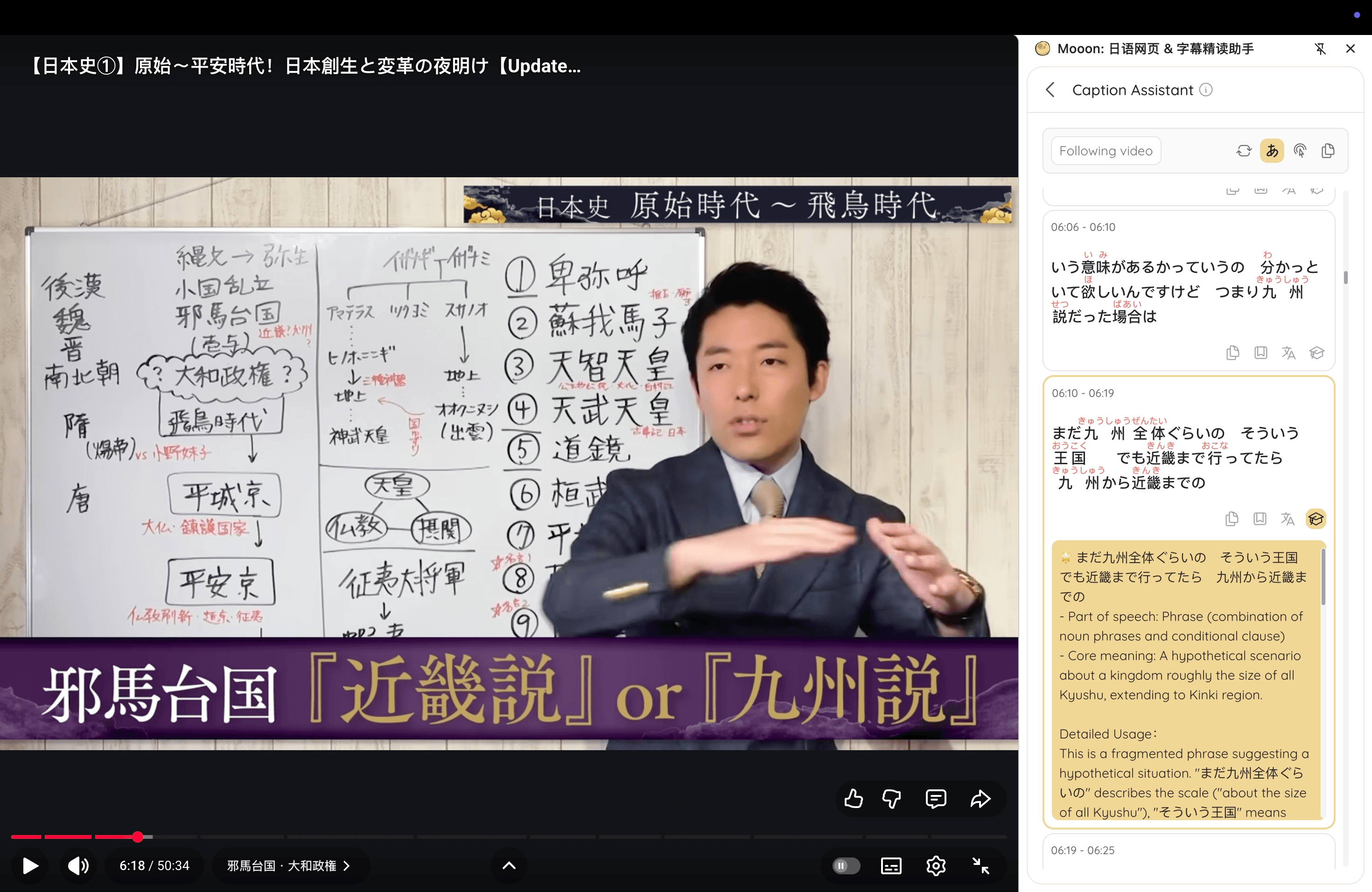Viewport: 1372px width, 892px height.
Task: Toggle furigana display with the あ button
Action: click(1272, 150)
